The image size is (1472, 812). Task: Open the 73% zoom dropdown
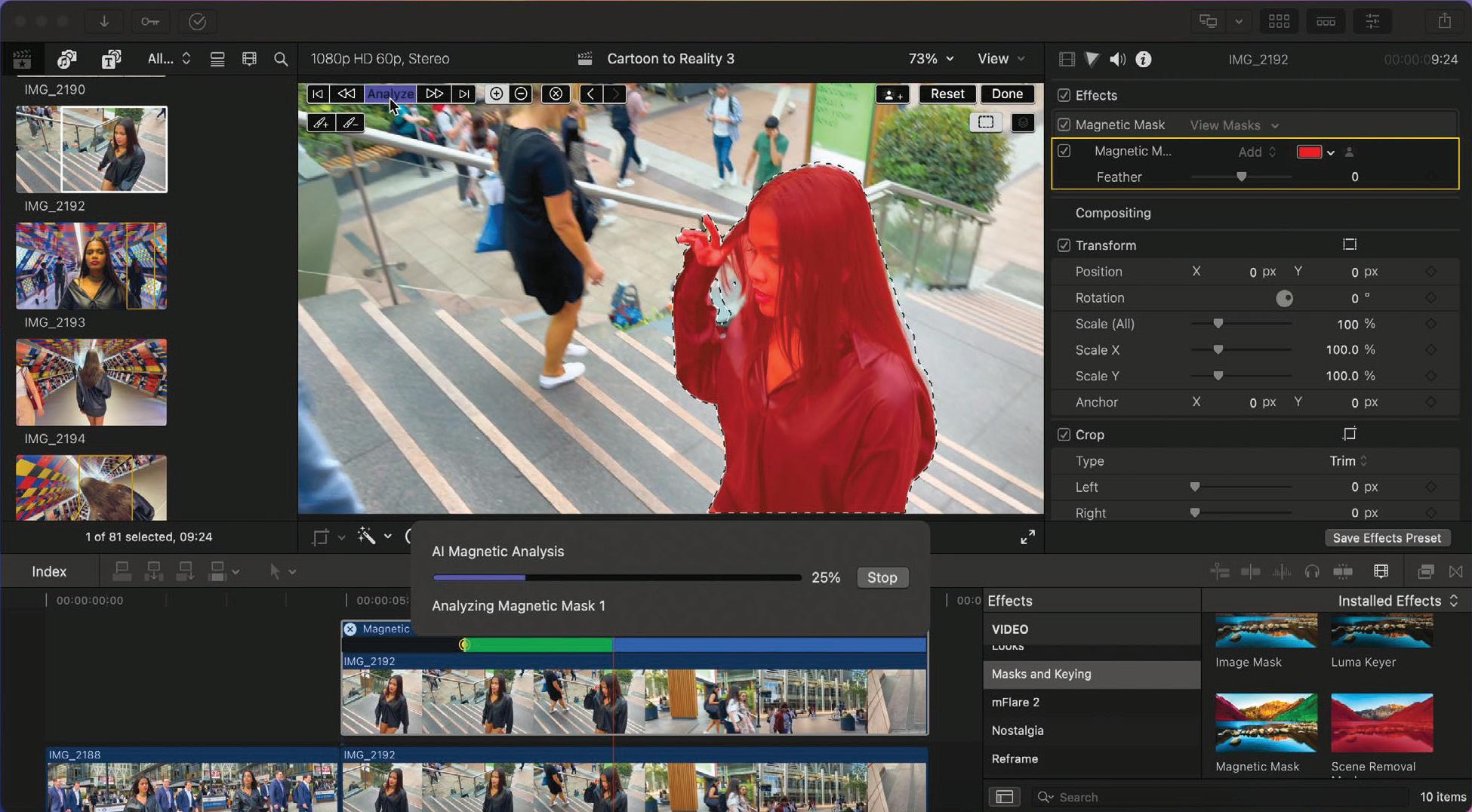[931, 59]
